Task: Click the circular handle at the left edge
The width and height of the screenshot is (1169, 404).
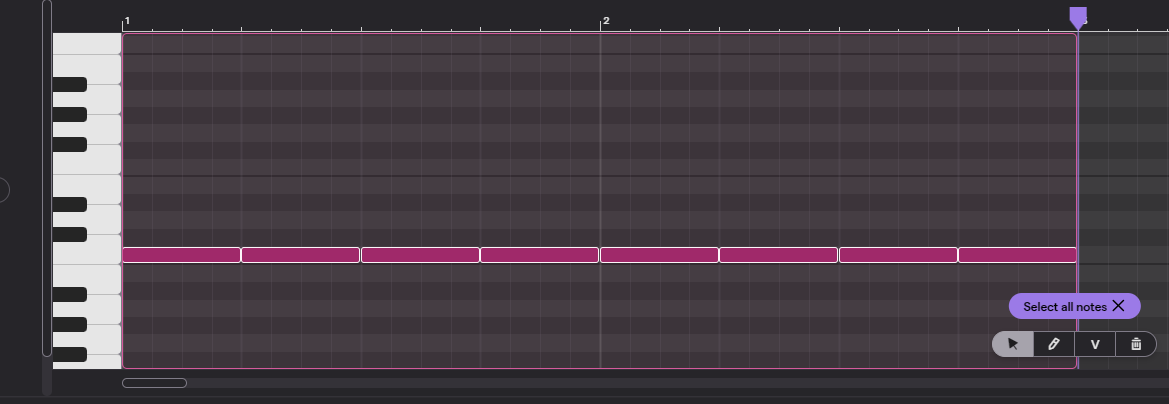Action: (x=3, y=189)
